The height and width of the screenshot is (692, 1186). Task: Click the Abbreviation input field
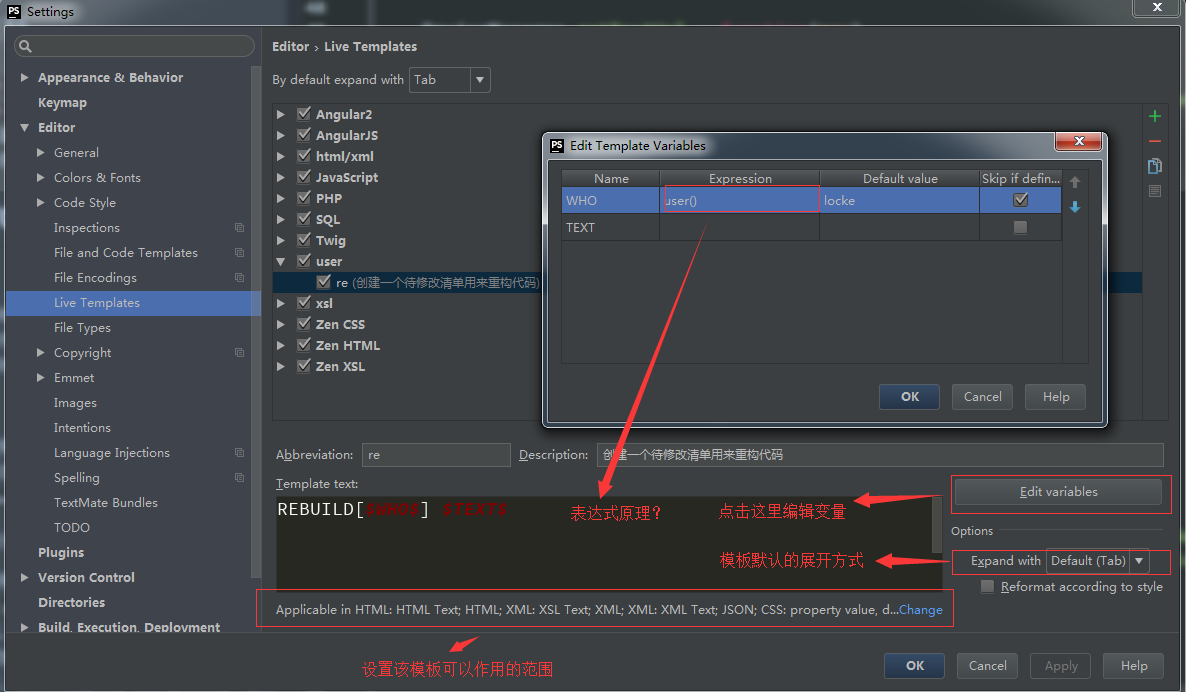pos(436,455)
